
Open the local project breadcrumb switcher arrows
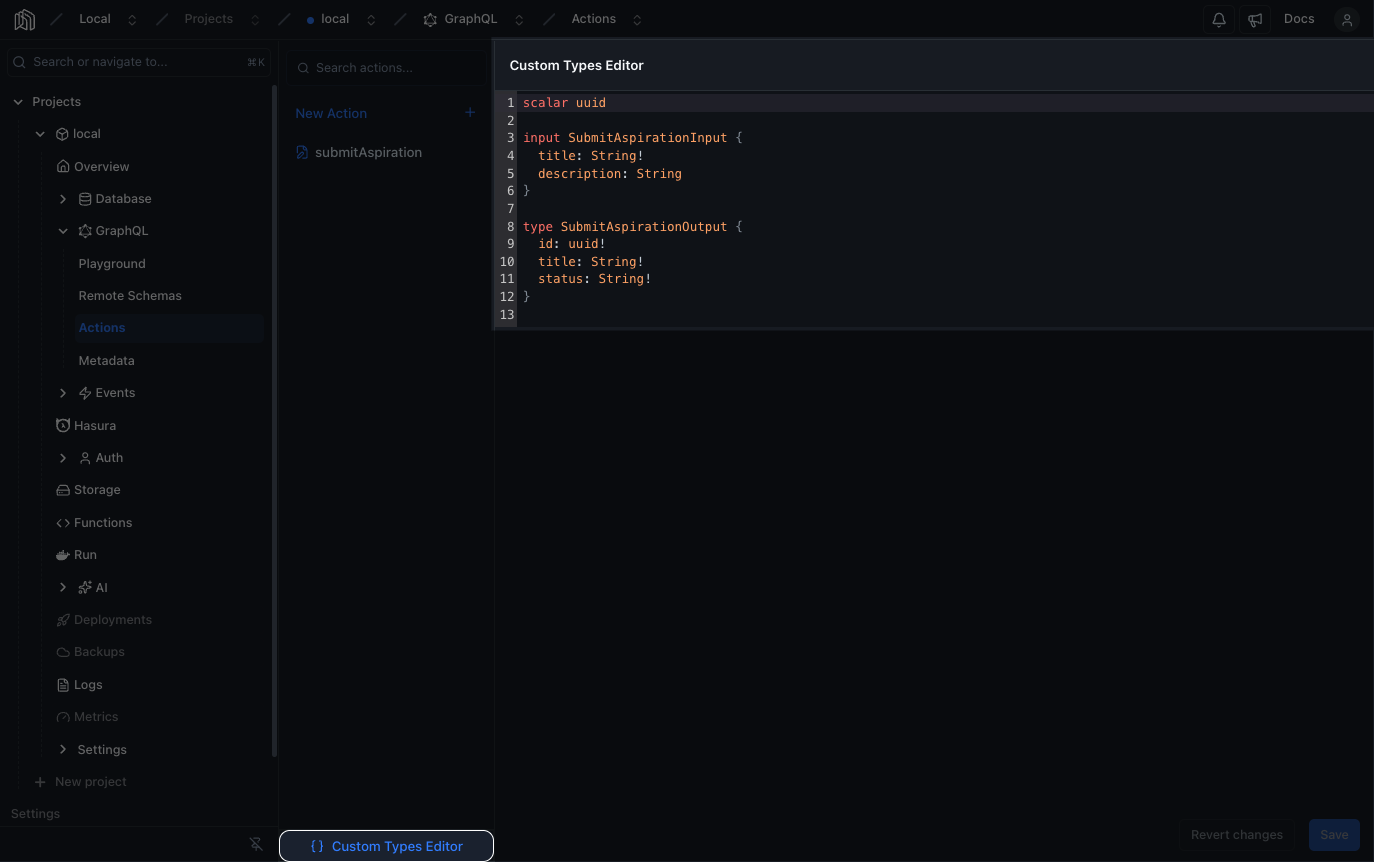coord(371,19)
